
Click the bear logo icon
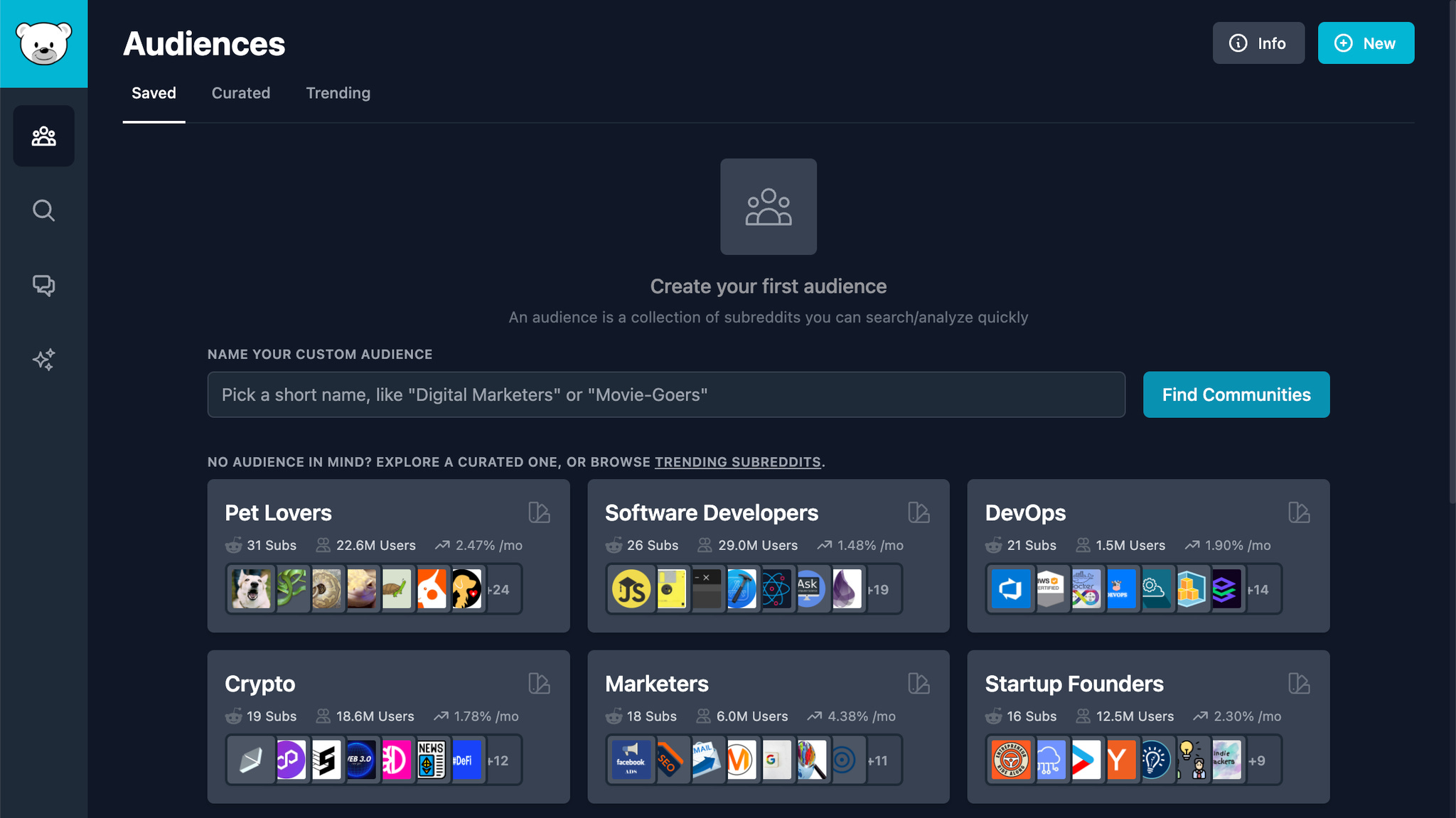coord(43,43)
